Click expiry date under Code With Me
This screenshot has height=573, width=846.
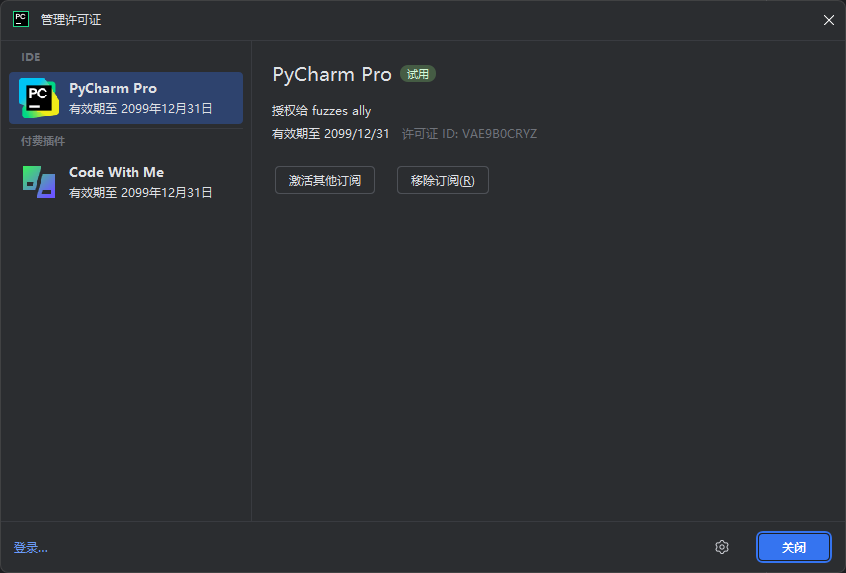pos(141,193)
